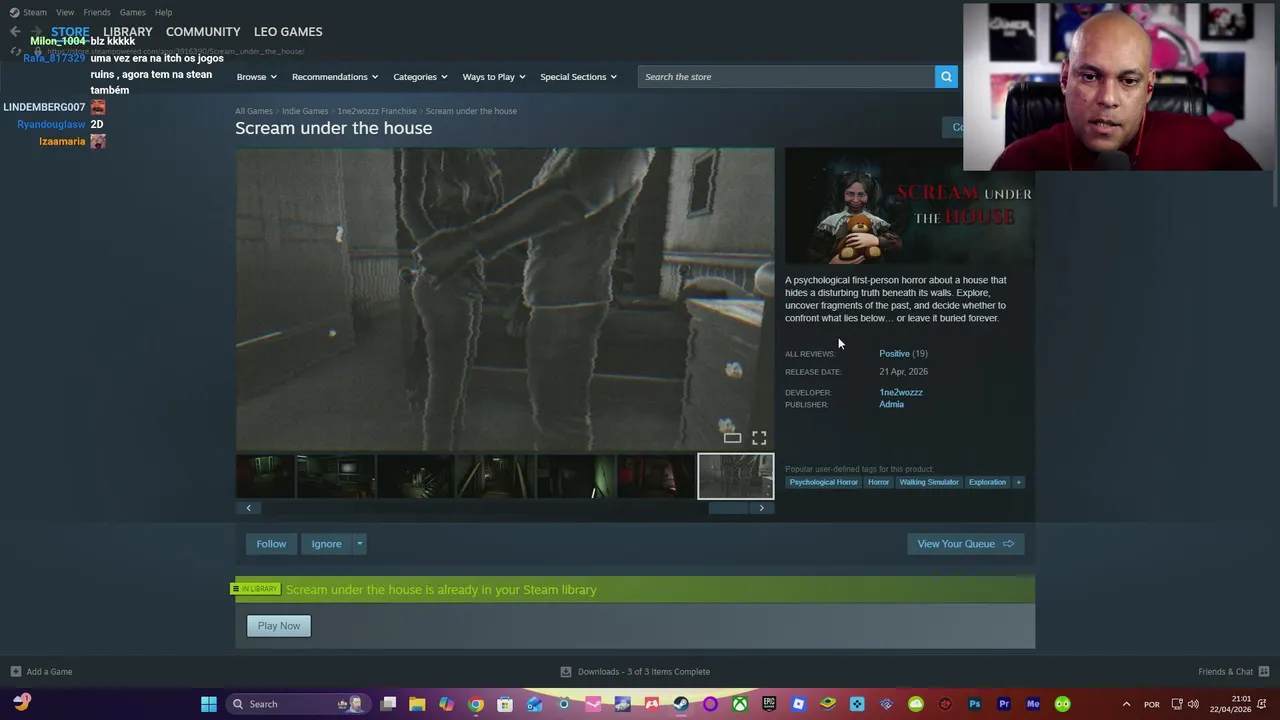Switch to the LIBRARY tab
Screen dimensions: 1280x720
click(x=128, y=32)
